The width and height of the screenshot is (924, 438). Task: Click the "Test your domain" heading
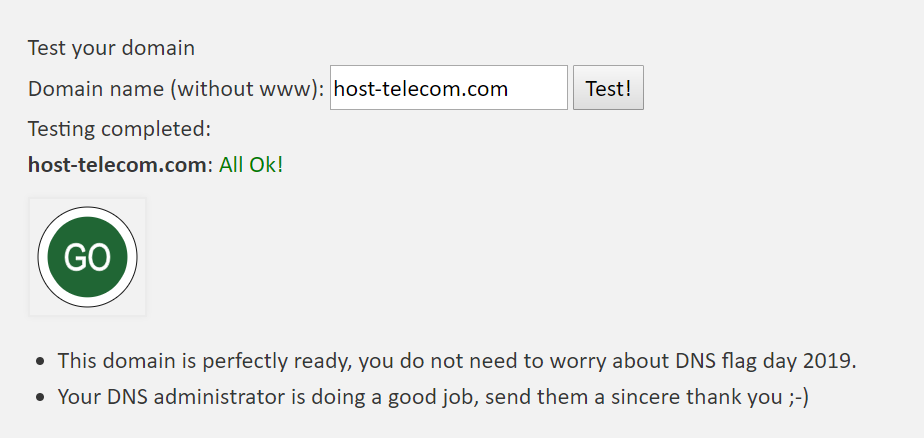[x=111, y=48]
